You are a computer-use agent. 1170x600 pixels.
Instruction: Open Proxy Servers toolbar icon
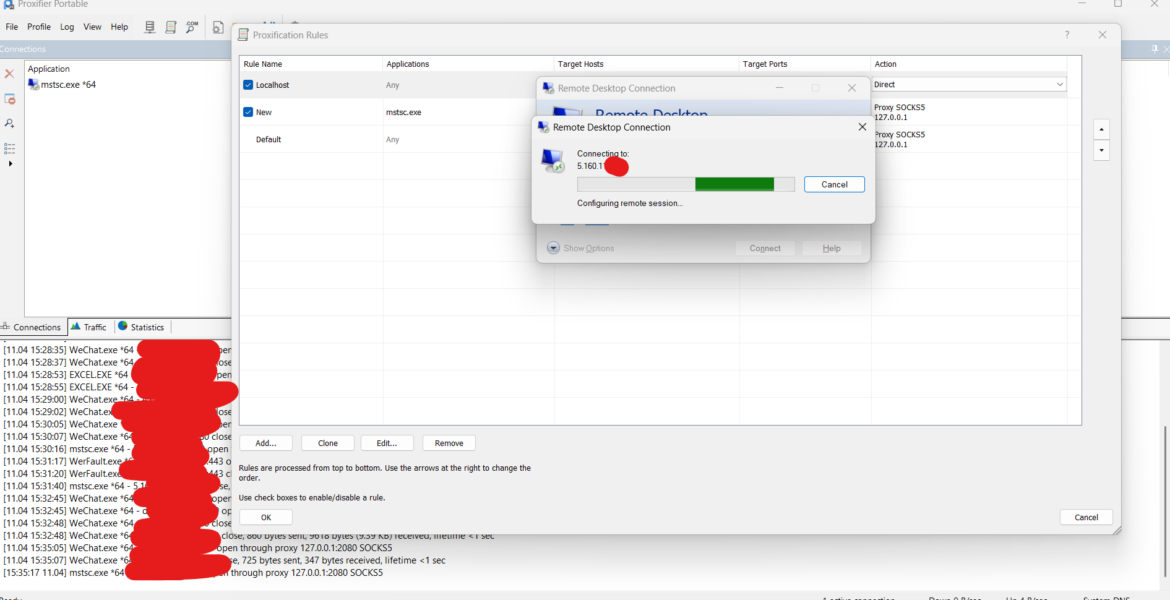[x=150, y=27]
